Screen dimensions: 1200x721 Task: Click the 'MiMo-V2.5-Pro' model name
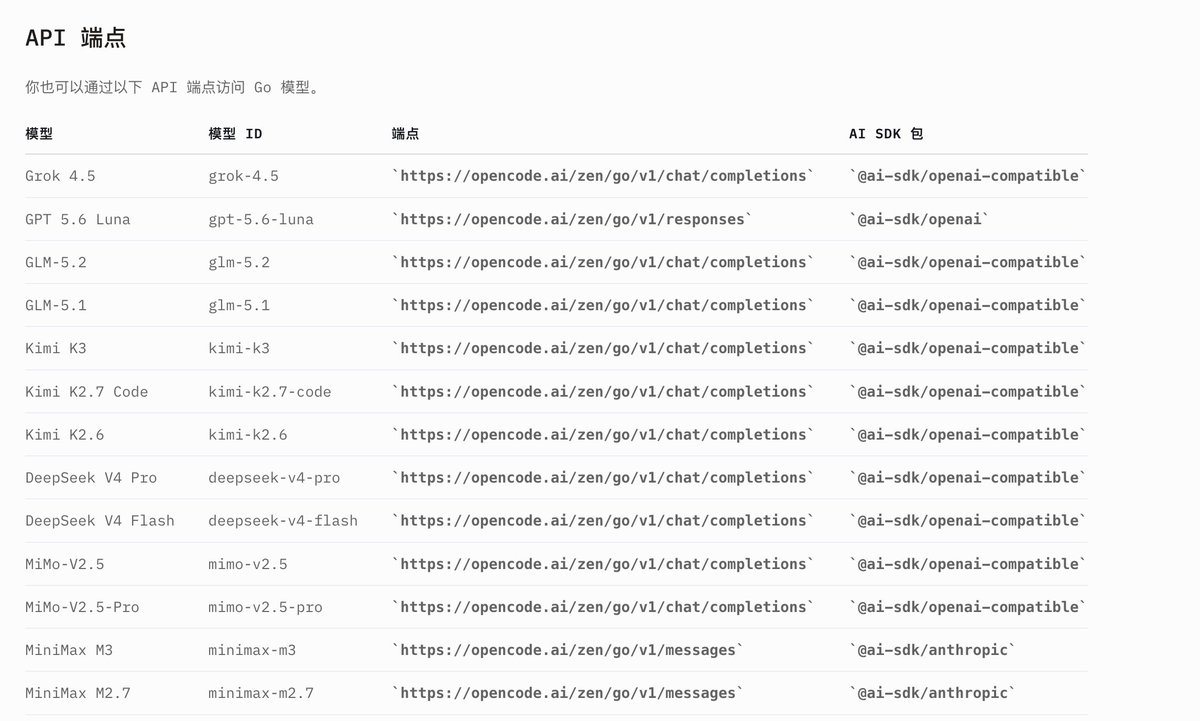pyautogui.click(x=82, y=607)
